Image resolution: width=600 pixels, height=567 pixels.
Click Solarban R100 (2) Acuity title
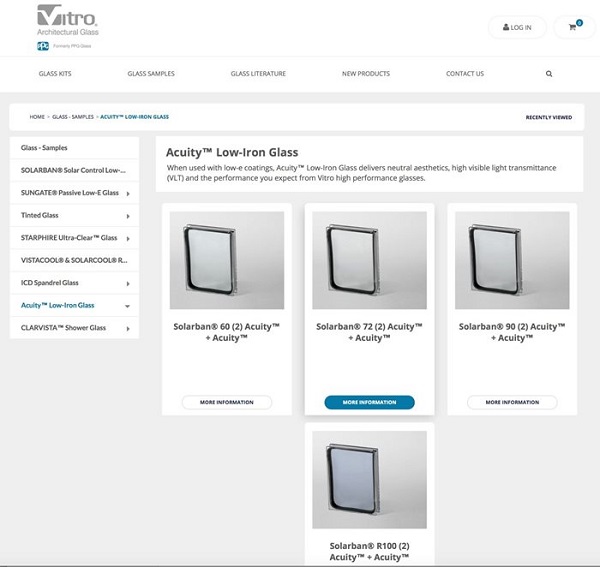[369, 551]
